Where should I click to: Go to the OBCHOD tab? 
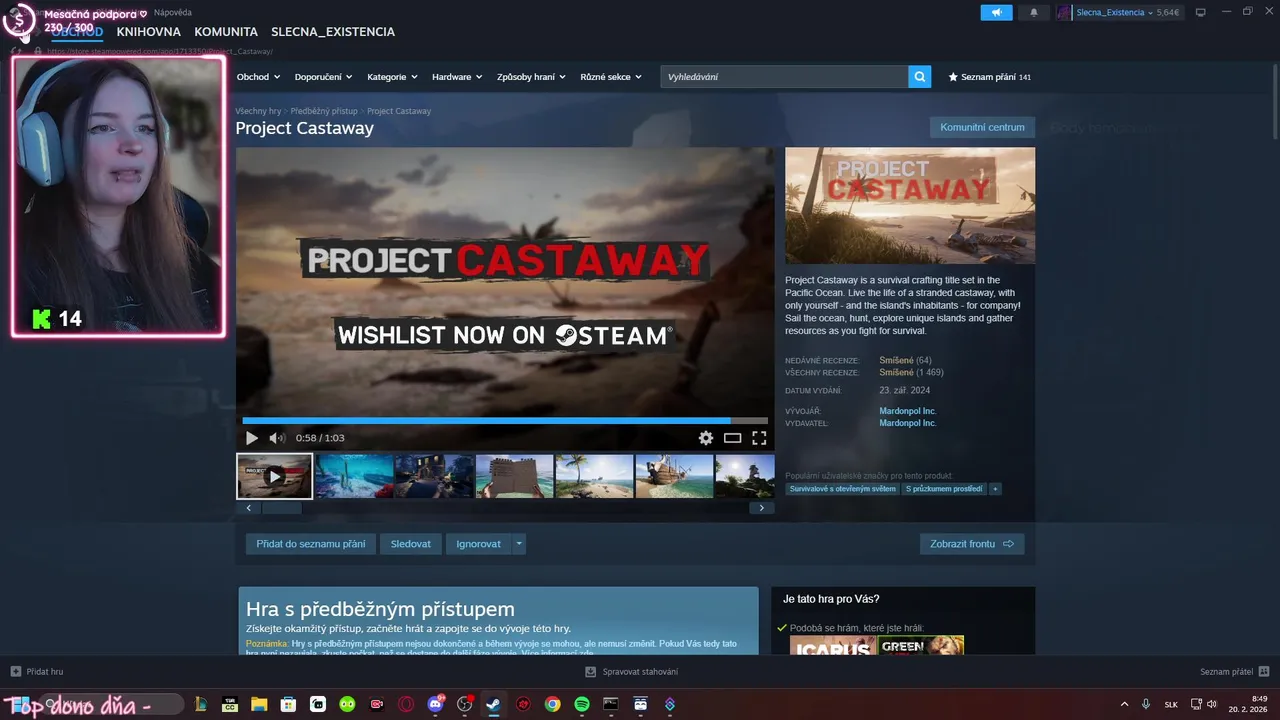77,32
